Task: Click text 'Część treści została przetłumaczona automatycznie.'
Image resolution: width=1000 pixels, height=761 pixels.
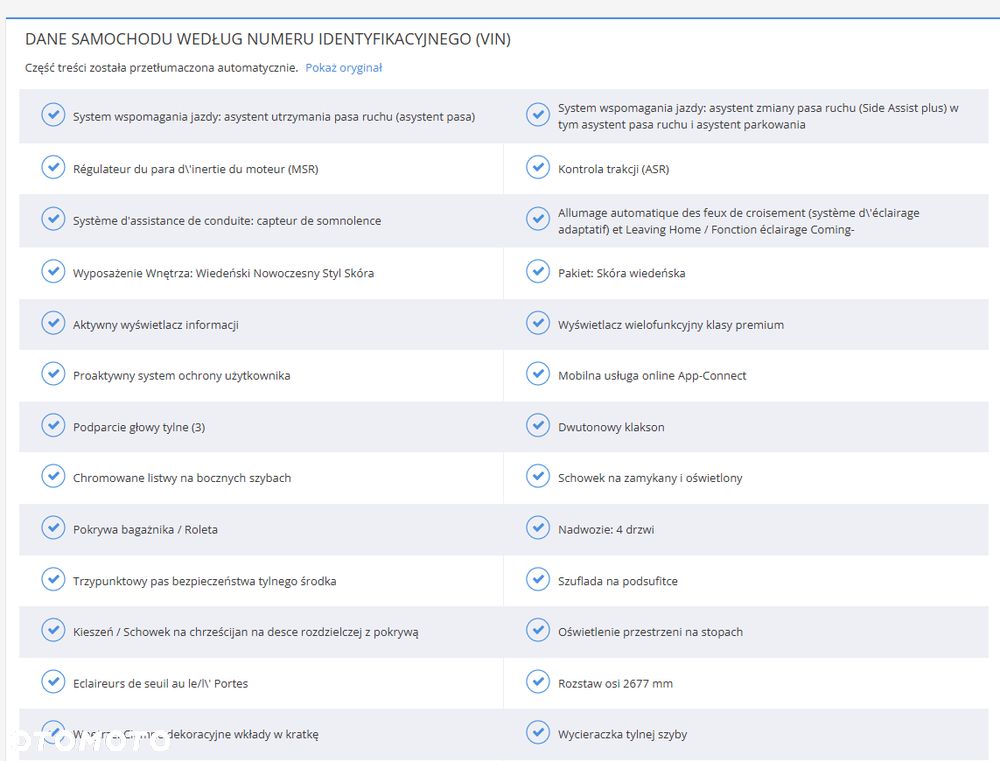Action: click(161, 68)
